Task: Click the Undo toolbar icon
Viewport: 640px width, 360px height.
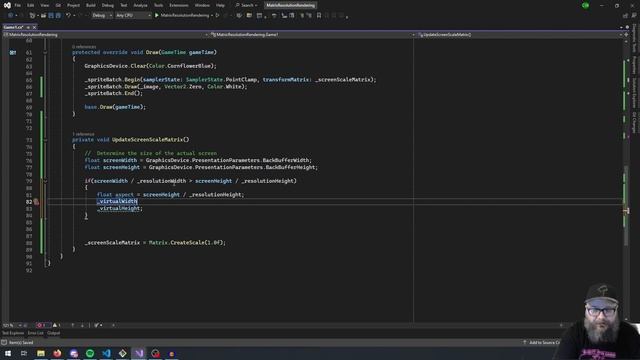Action: pos(68,16)
